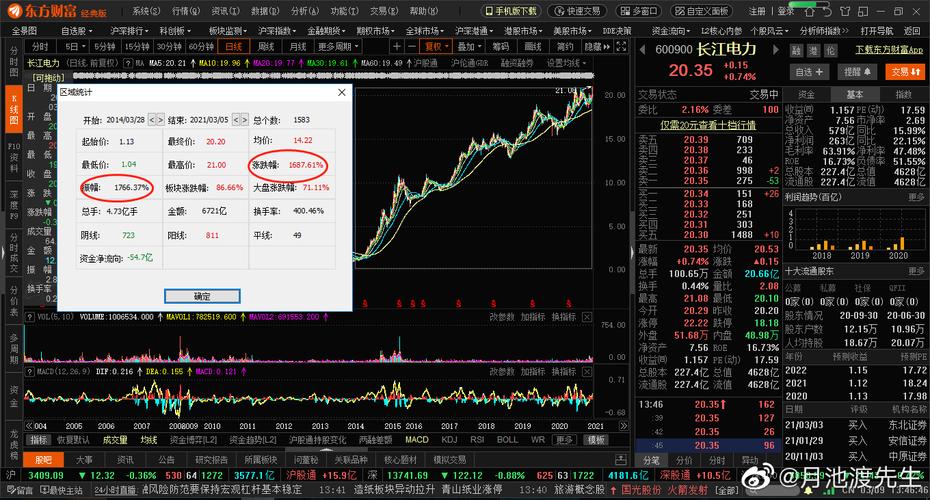The height and width of the screenshot is (500, 930).
Task: Click the home icon in title bar
Action: tap(809, 11)
